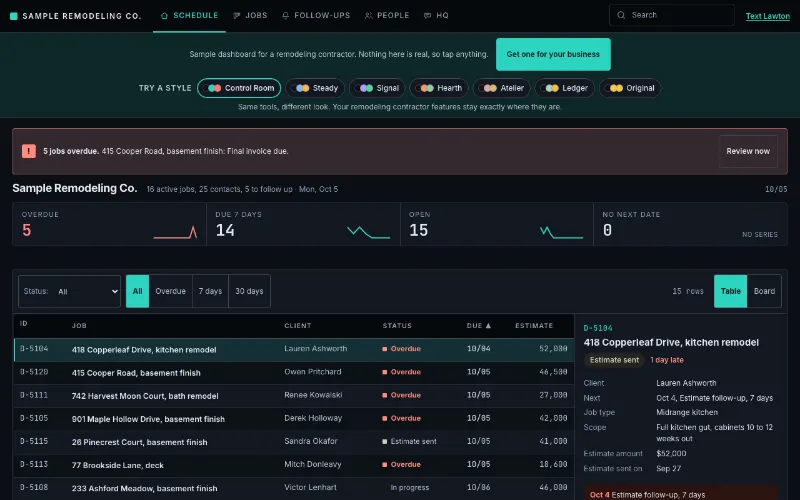Switch to the People tab
Screen dimensions: 800x500
click(387, 16)
